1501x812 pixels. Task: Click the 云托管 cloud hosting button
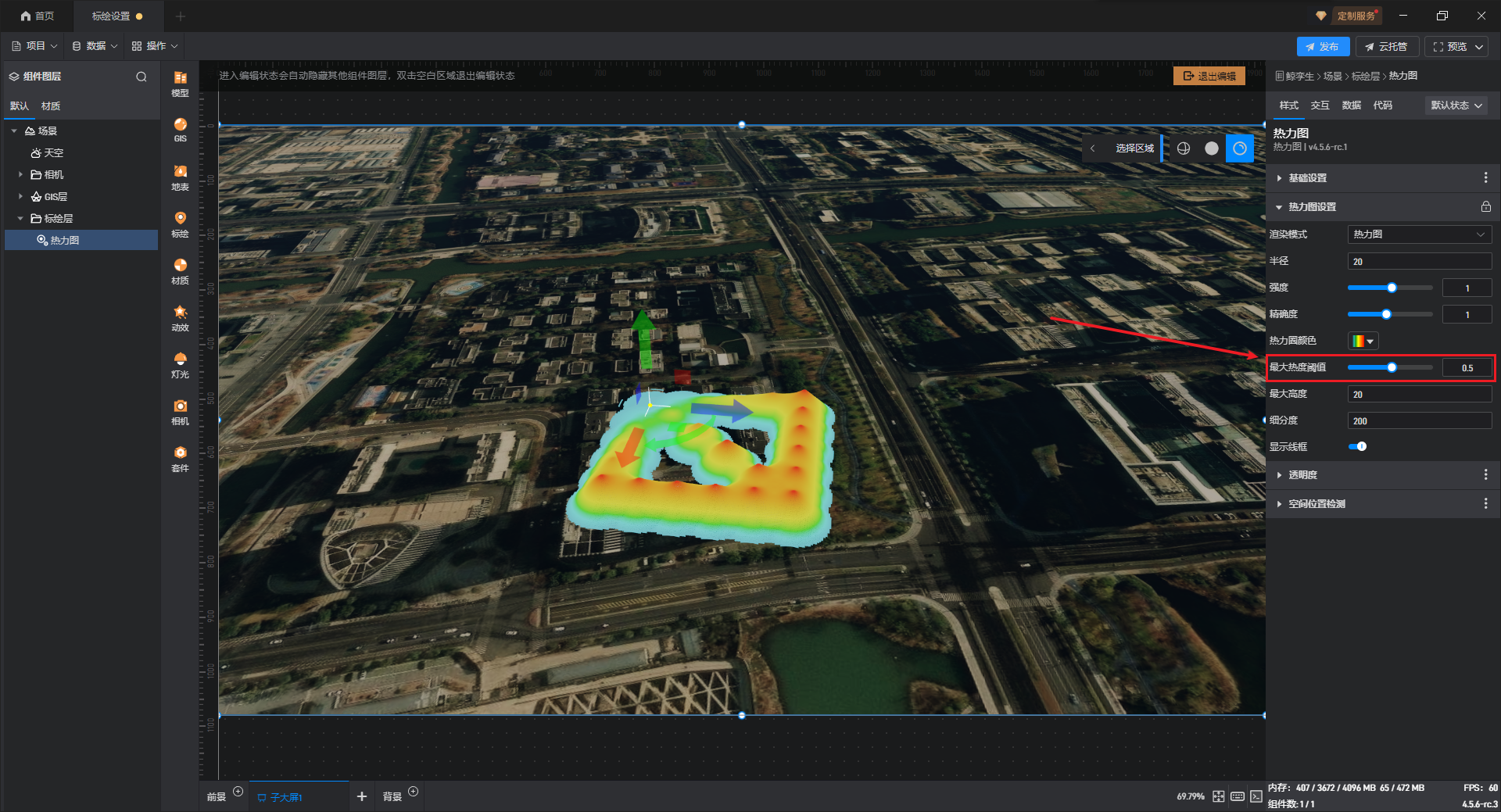[x=1386, y=47]
